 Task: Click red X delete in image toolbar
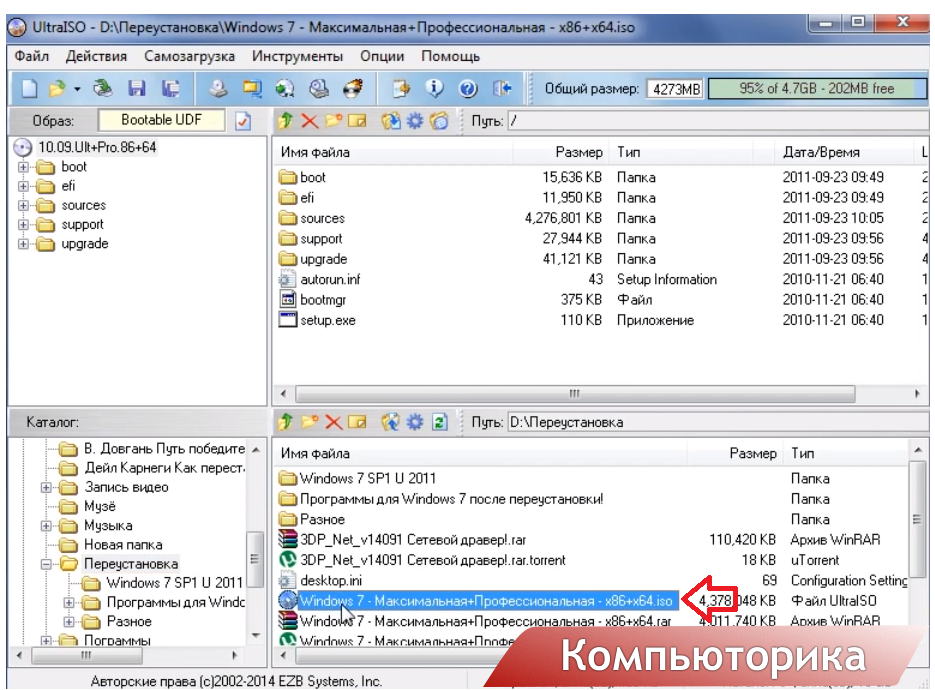coord(309,121)
